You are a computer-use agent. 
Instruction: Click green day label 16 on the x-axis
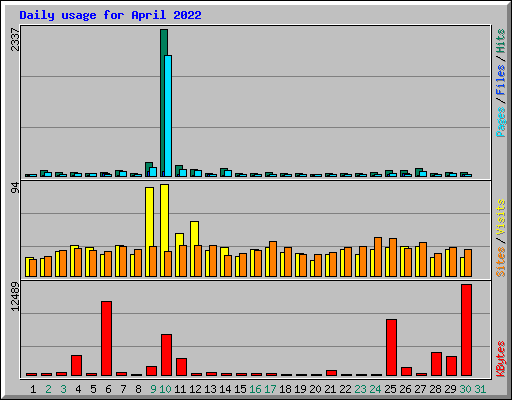pyautogui.click(x=255, y=389)
